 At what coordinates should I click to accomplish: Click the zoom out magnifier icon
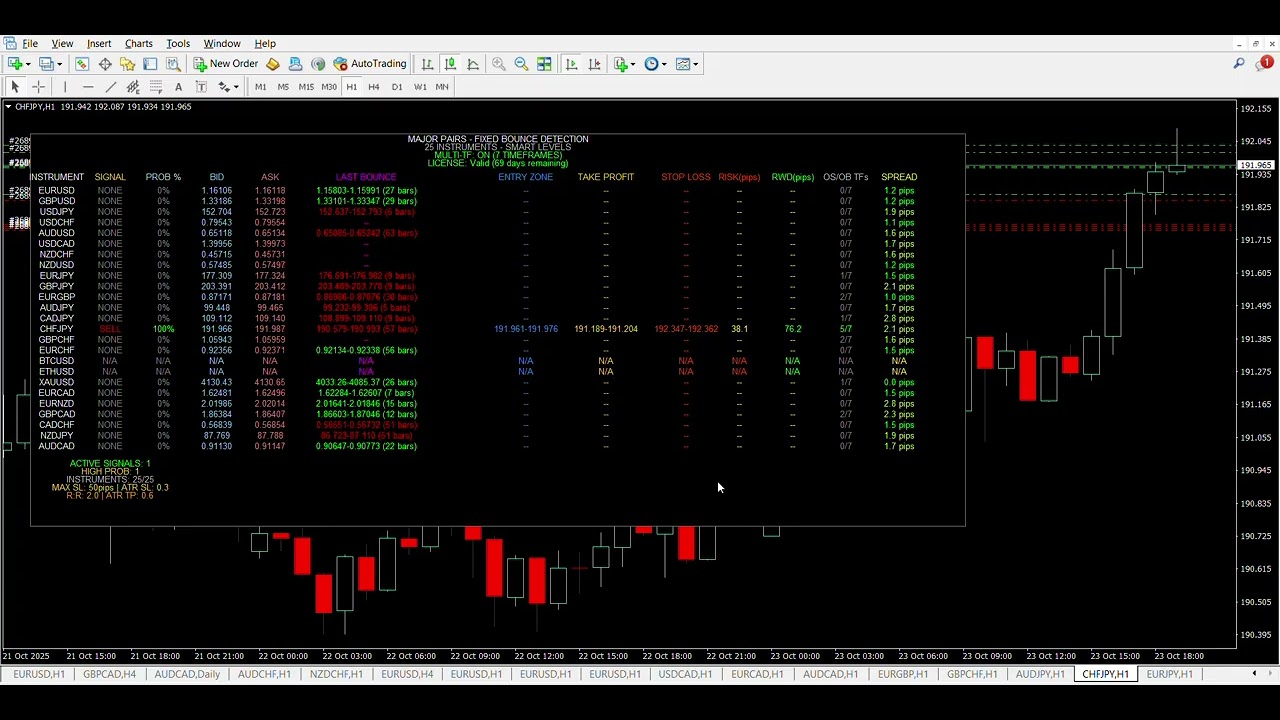pyautogui.click(x=521, y=64)
